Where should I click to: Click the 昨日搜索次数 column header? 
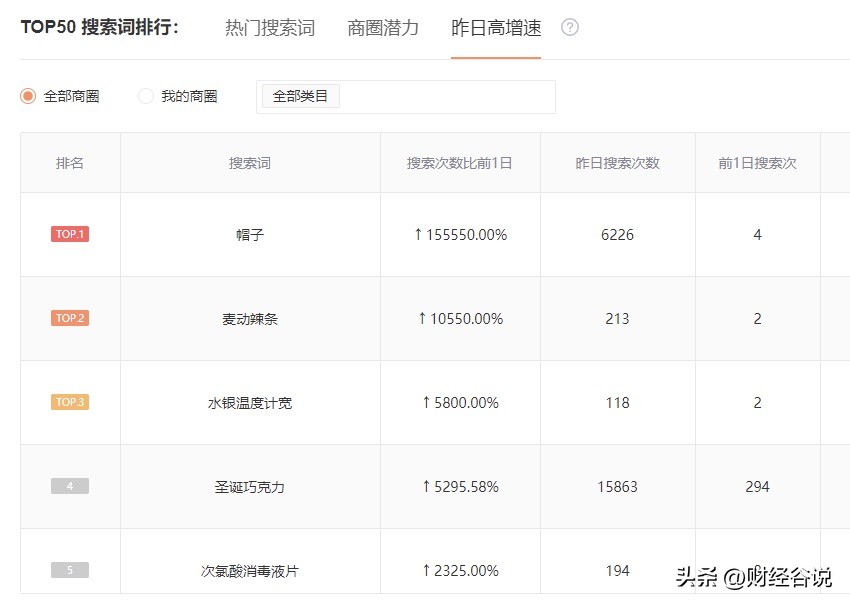617,162
